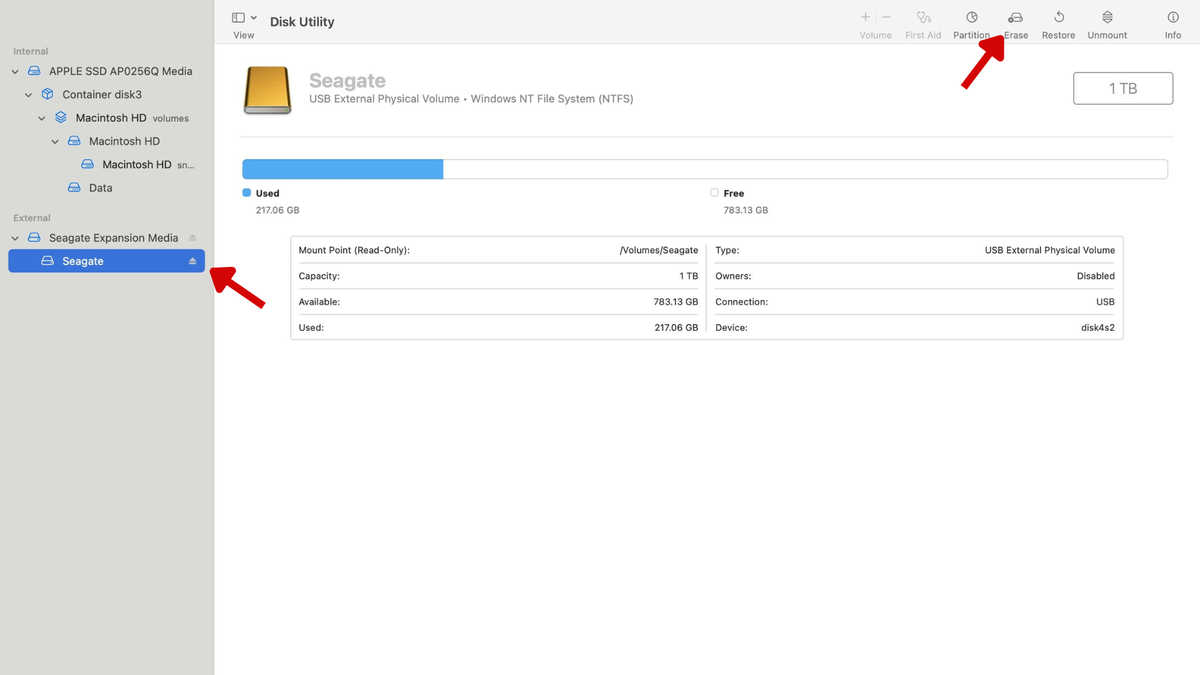Collapse the Container disk3 item

click(29, 95)
